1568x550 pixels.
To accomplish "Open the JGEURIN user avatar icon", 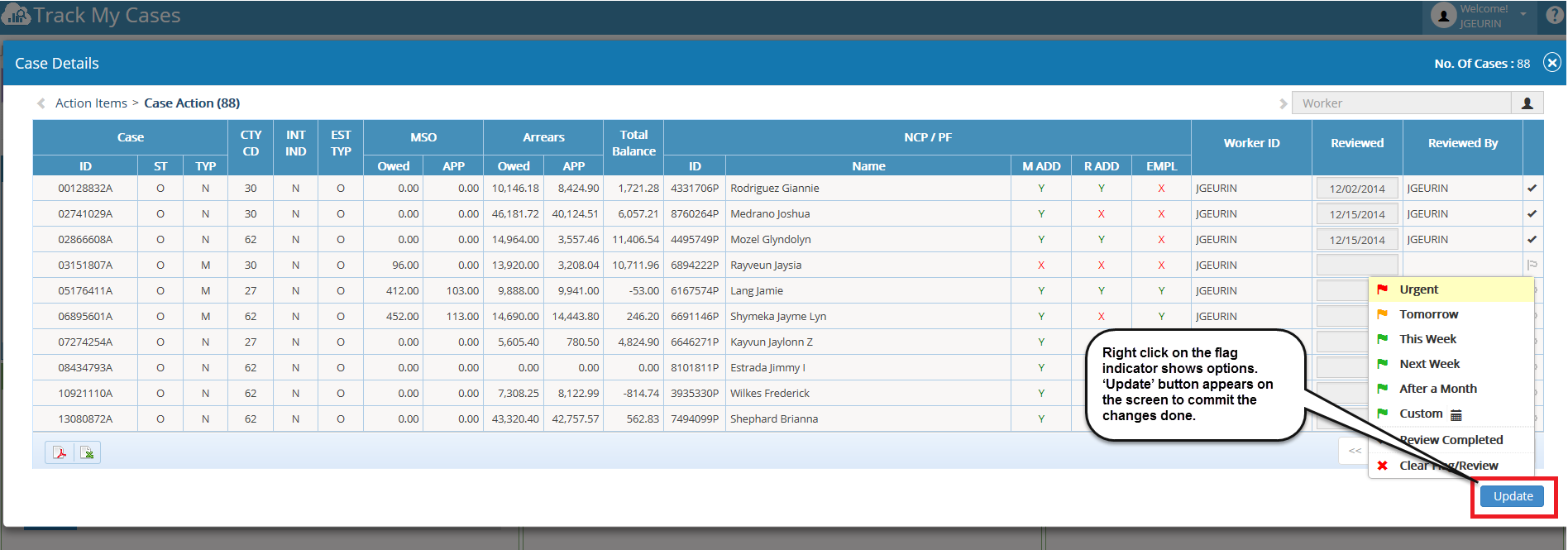I will [x=1443, y=16].
